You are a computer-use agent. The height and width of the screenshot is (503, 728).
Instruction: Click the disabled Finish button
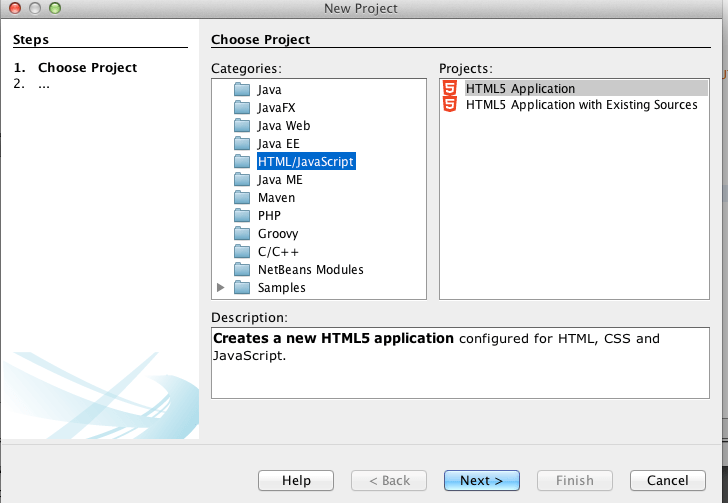tap(575, 480)
